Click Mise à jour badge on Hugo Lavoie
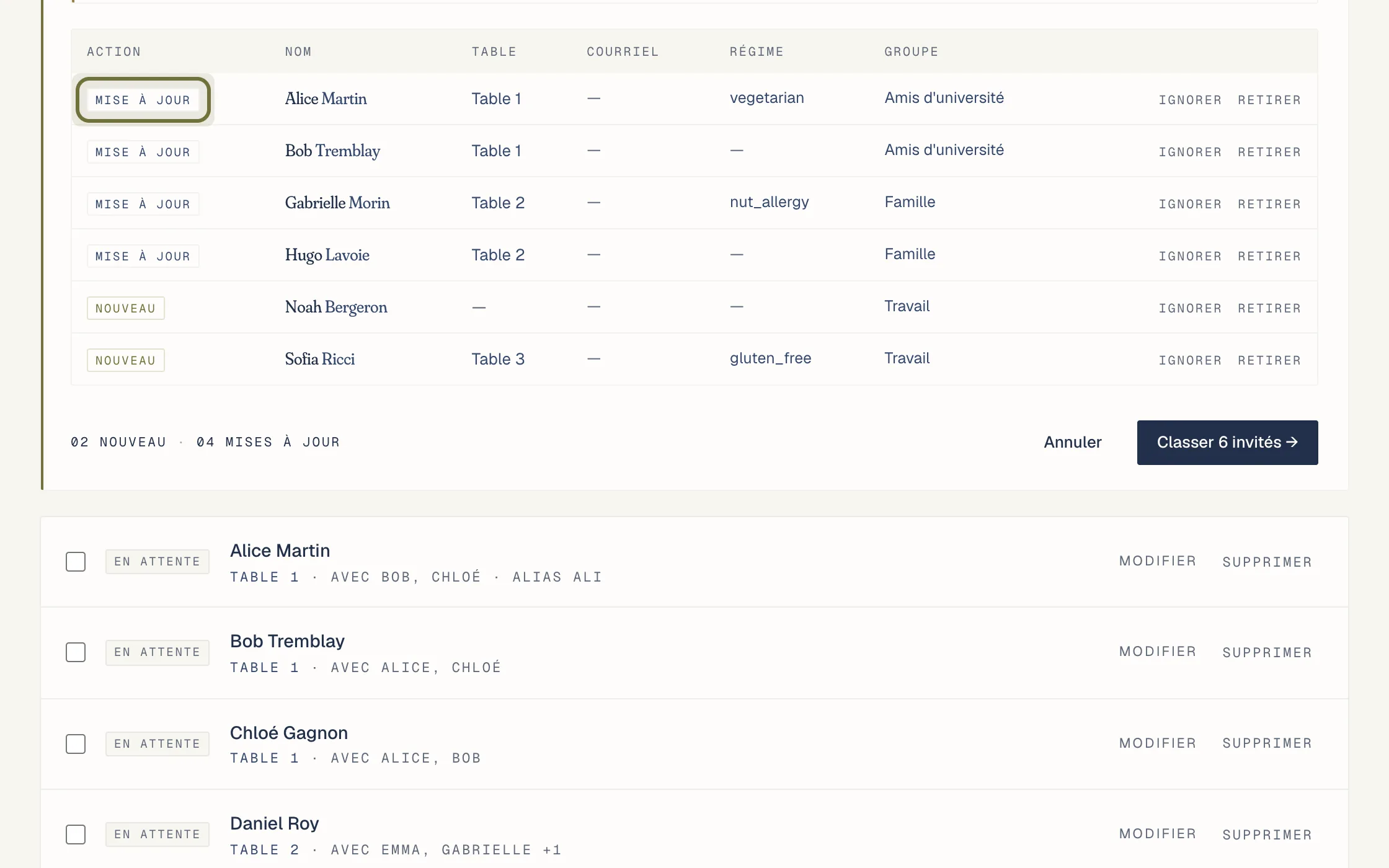 click(143, 256)
